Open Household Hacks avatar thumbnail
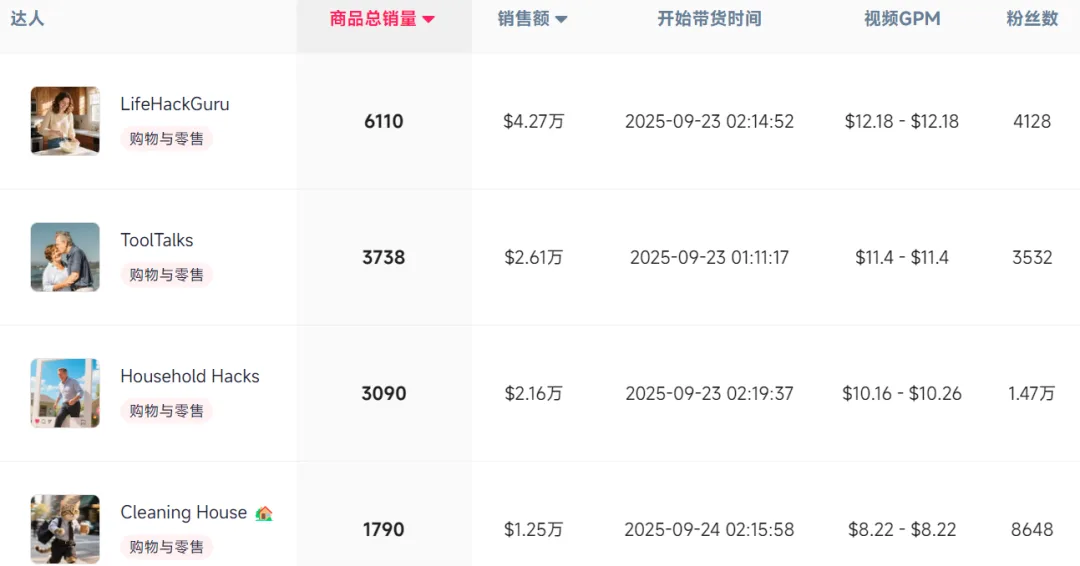Image resolution: width=1080 pixels, height=566 pixels. coord(65,393)
